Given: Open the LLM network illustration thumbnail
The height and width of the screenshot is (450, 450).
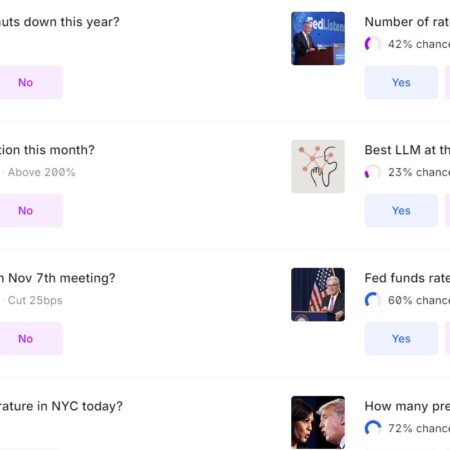Looking at the screenshot, I should (x=318, y=166).
